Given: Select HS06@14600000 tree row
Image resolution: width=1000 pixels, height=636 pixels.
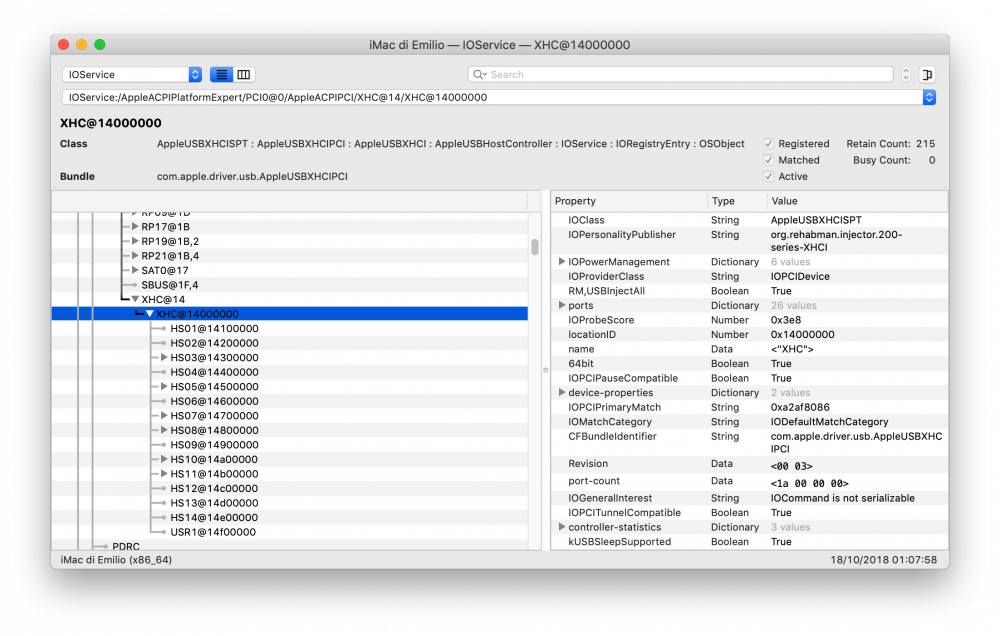Looking at the screenshot, I should 290,401.
